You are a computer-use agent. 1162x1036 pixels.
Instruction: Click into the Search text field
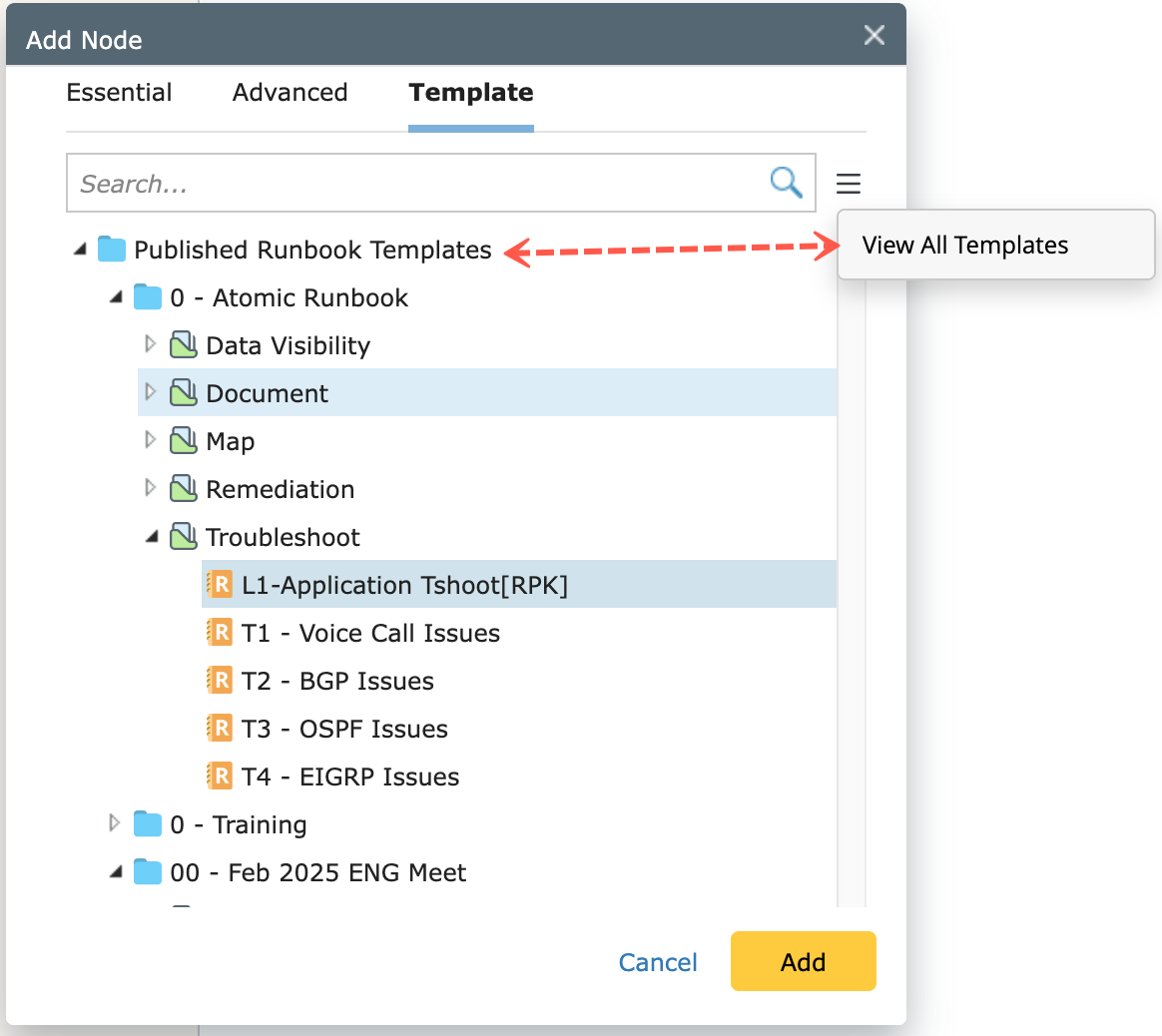point(414,184)
